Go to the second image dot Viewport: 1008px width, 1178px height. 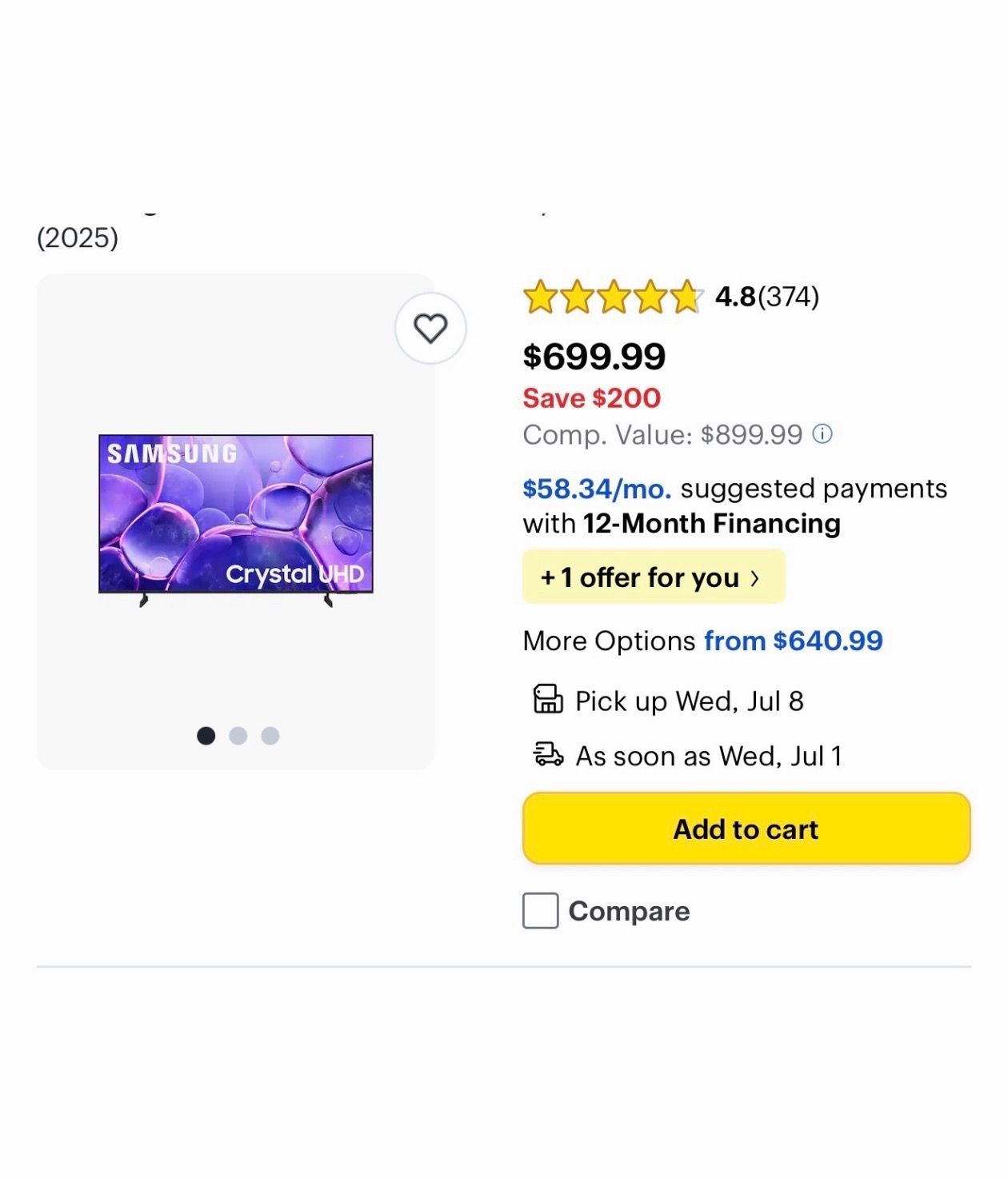tap(238, 736)
